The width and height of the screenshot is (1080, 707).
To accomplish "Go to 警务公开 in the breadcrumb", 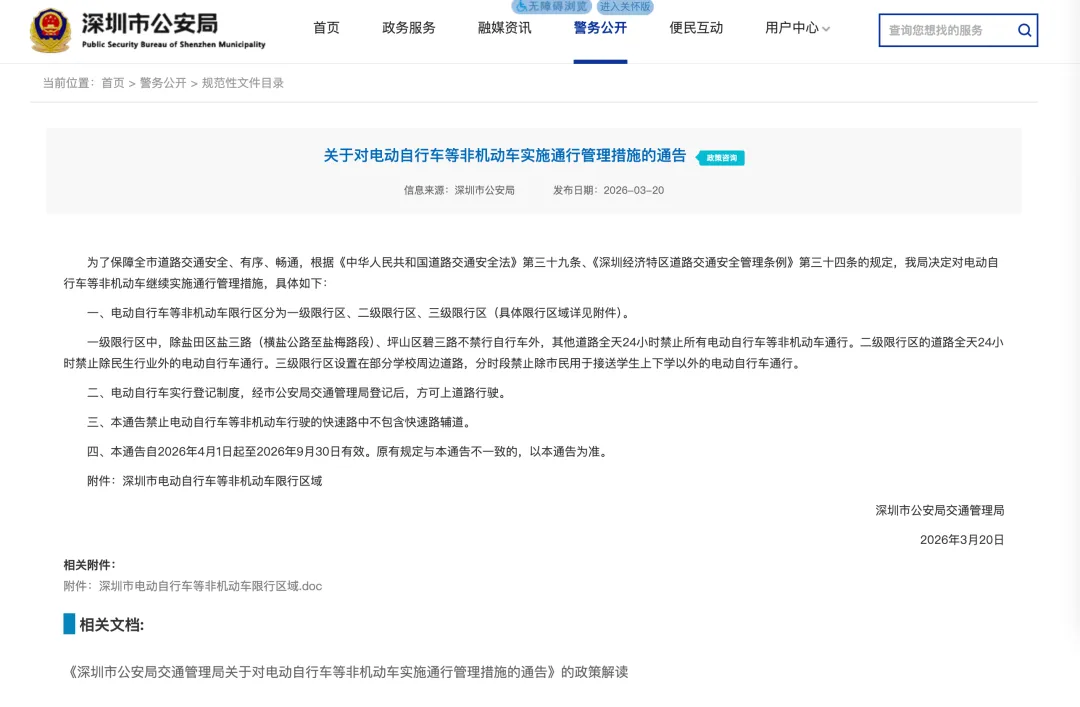I will [x=163, y=83].
